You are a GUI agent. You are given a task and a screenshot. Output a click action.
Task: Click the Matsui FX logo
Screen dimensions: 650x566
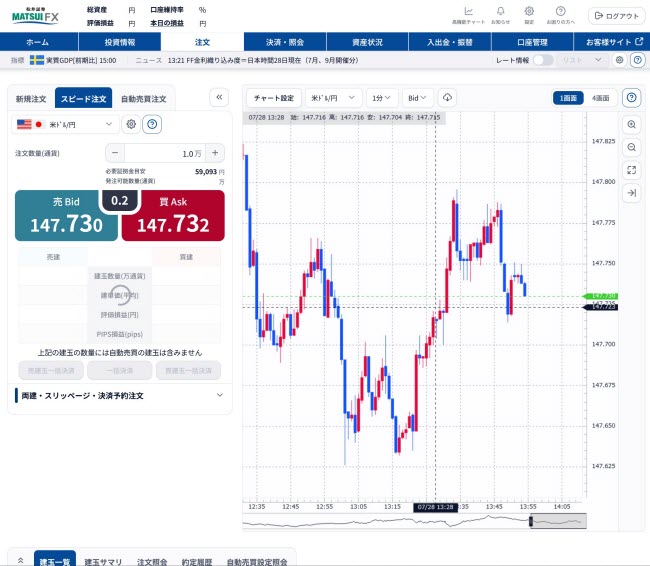pyautogui.click(x=35, y=16)
